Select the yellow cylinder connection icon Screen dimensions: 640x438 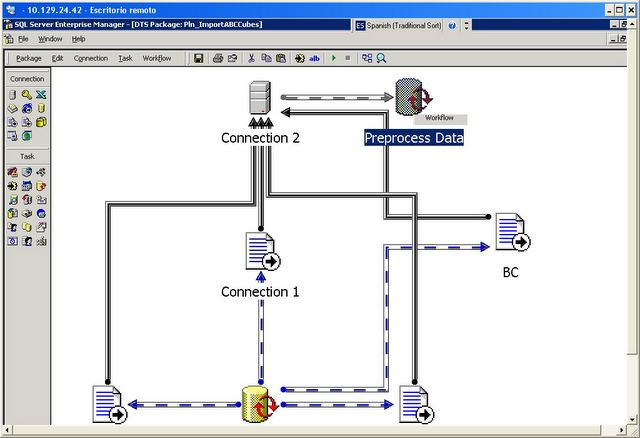pos(41,108)
